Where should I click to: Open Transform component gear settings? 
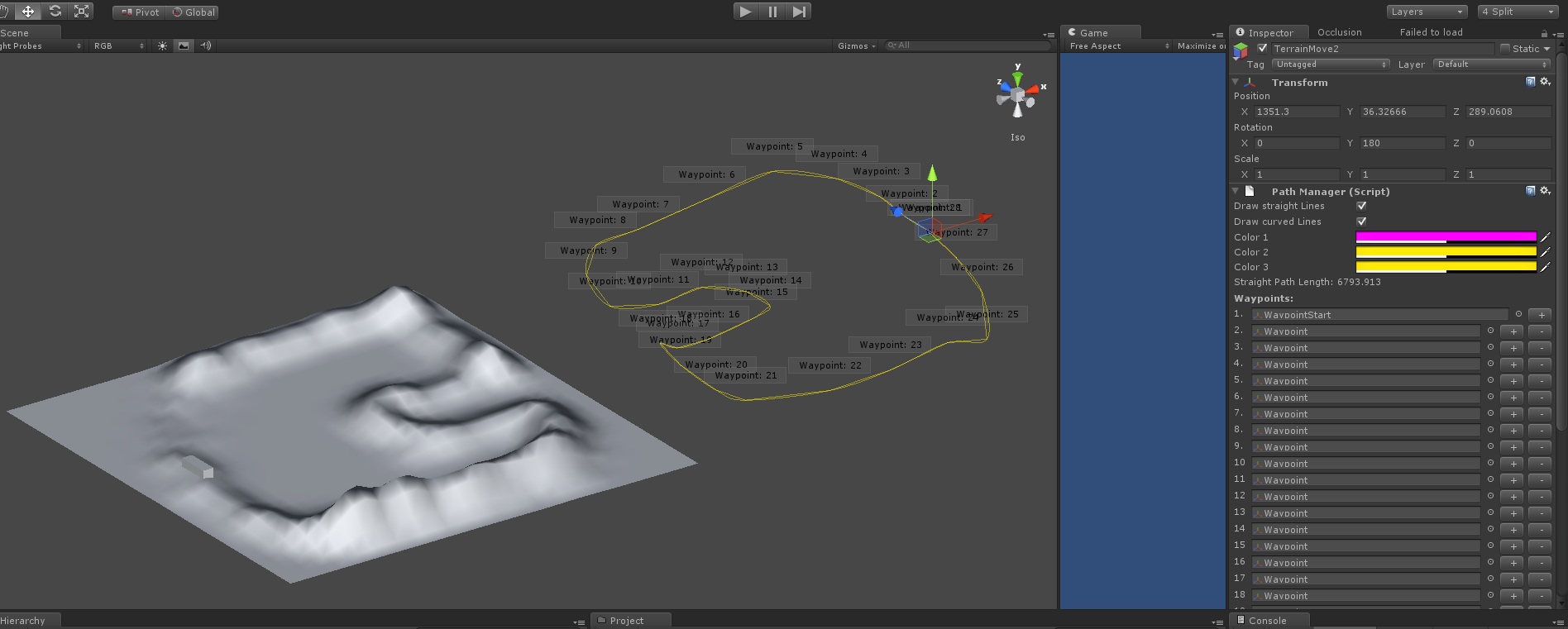click(x=1545, y=82)
